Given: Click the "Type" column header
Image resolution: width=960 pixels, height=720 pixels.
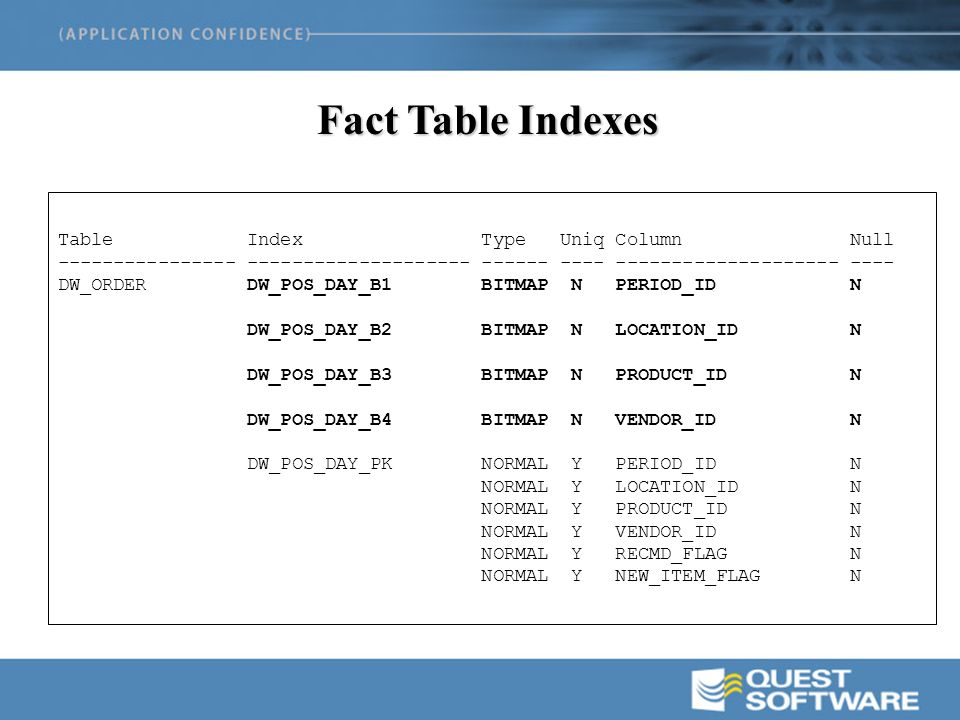Looking at the screenshot, I should click(503, 240).
